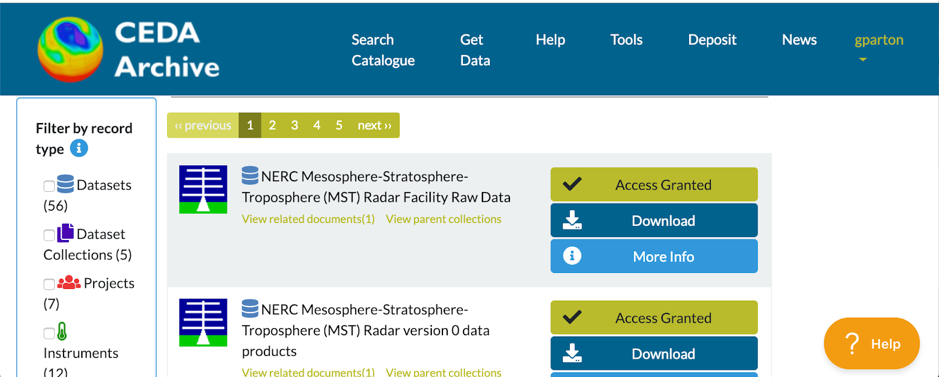
Task: Click the Projects people icon in filters
Action: (69, 282)
